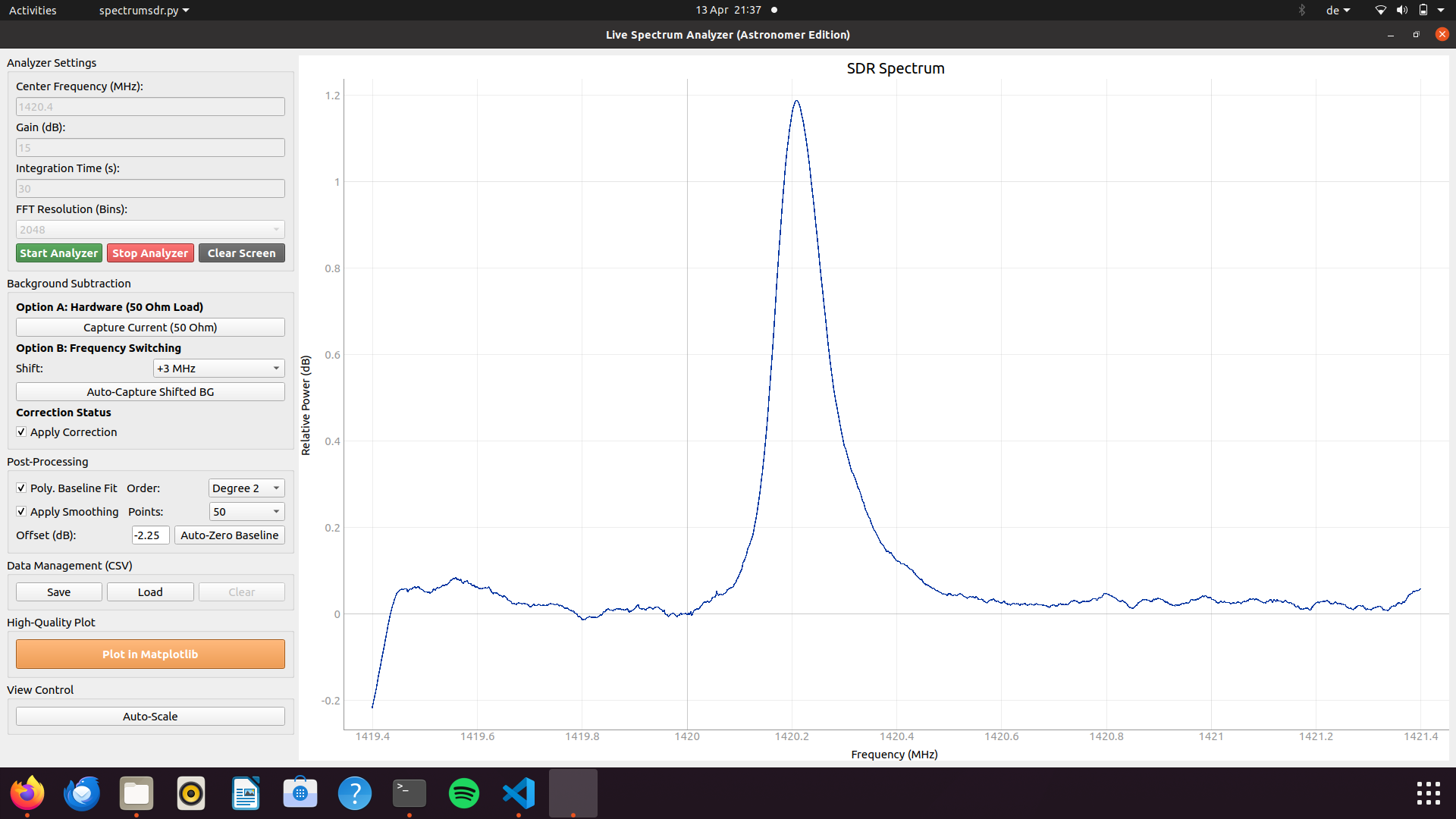The image size is (1456, 819).
Task: Click the Offset (dB) input field
Action: click(x=150, y=535)
